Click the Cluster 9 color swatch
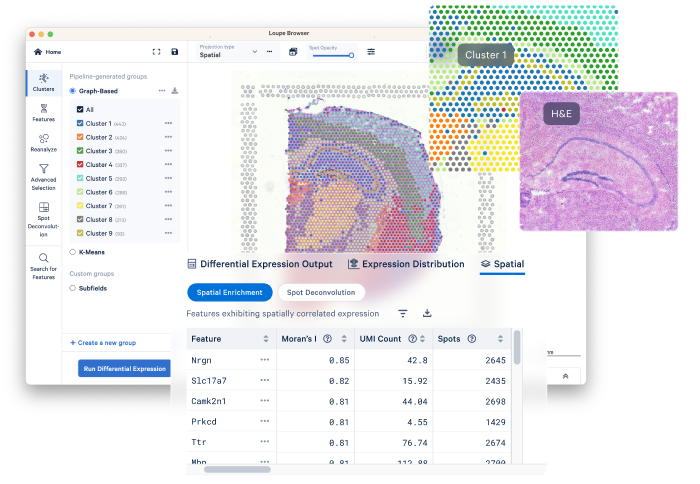 [x=80, y=233]
